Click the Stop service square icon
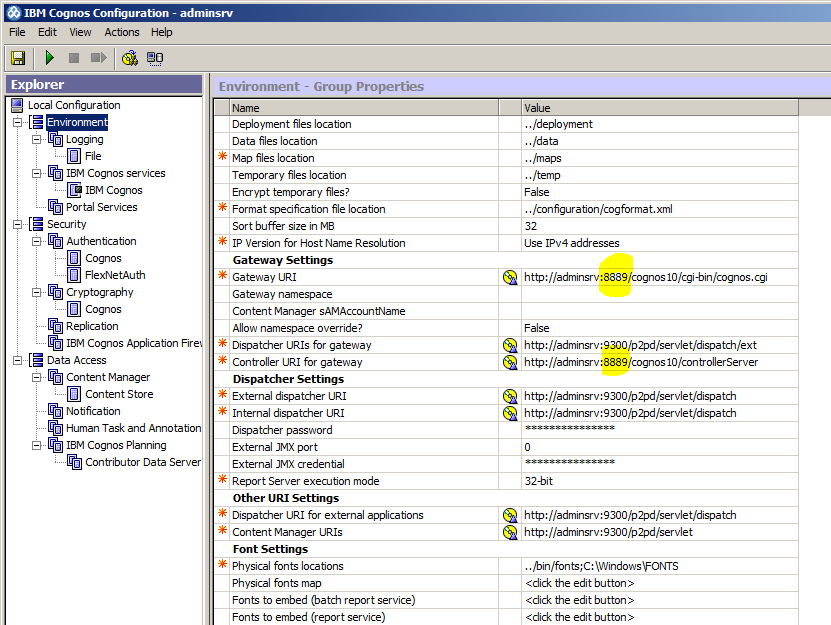This screenshot has height=625, width=831. pyautogui.click(x=74, y=58)
